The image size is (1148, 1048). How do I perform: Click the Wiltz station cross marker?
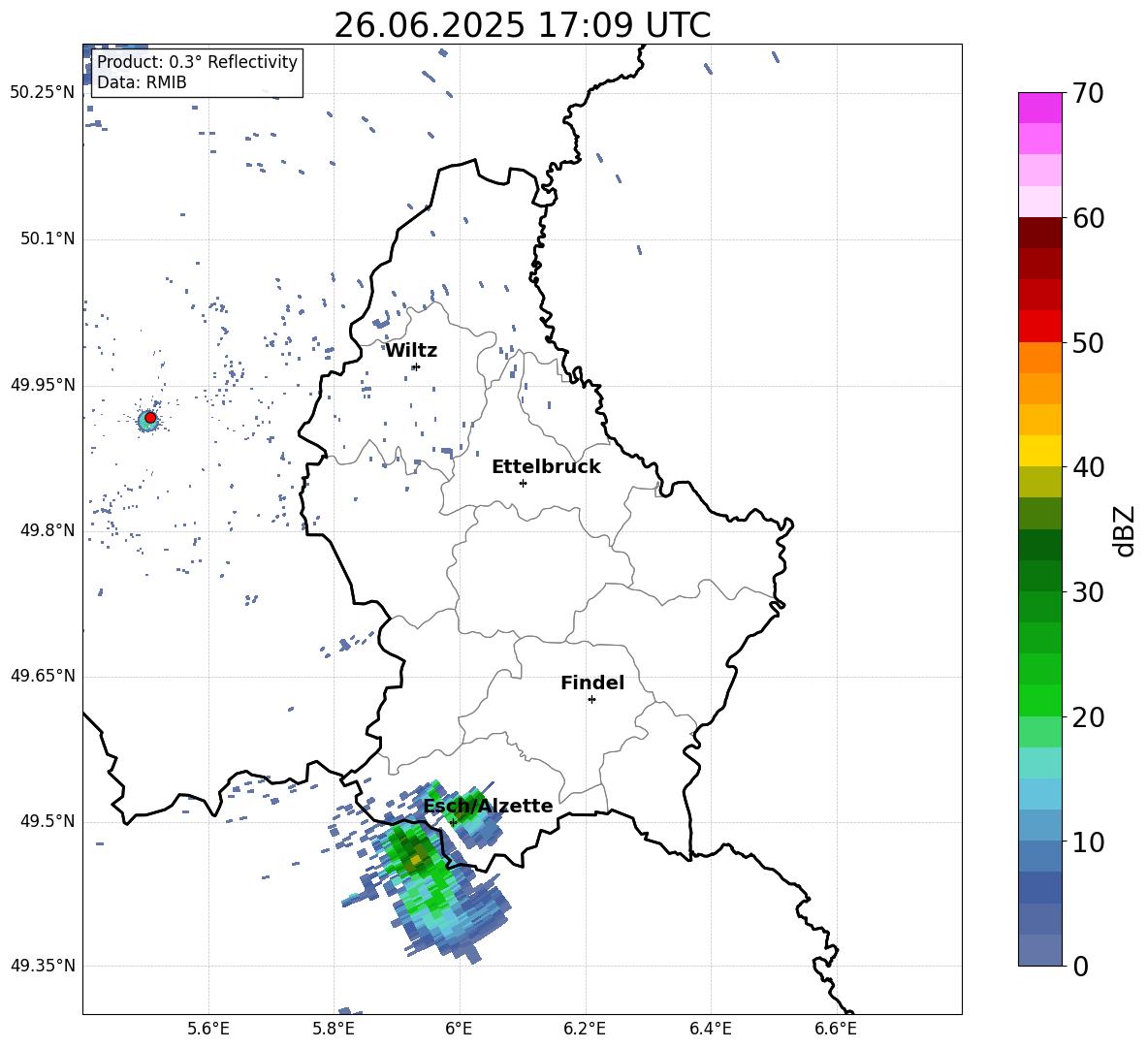416,366
